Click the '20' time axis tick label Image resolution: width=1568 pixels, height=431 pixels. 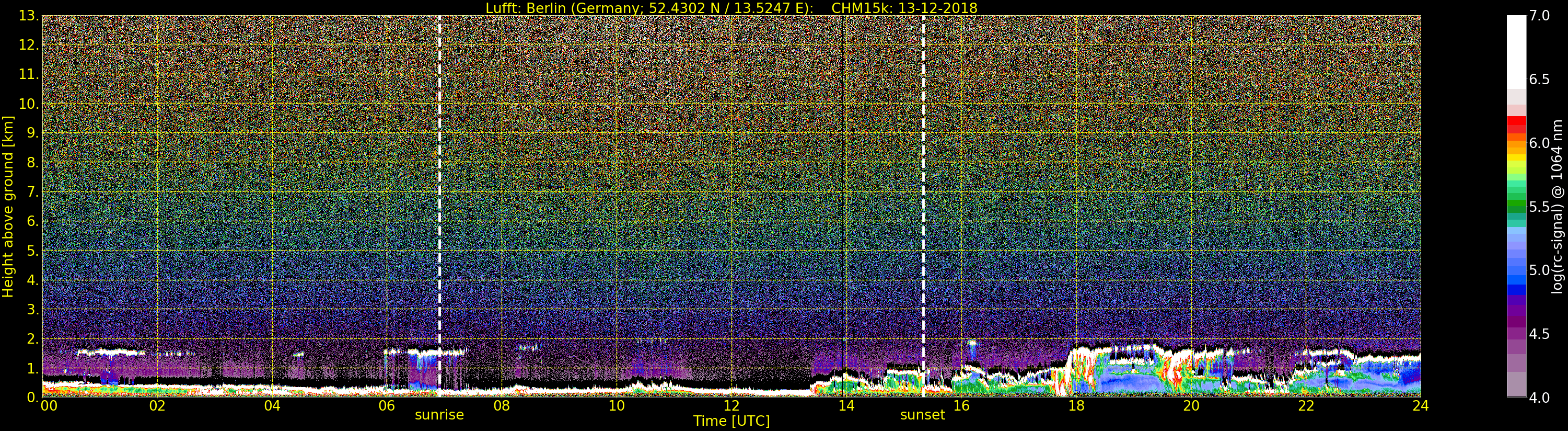(x=1191, y=405)
